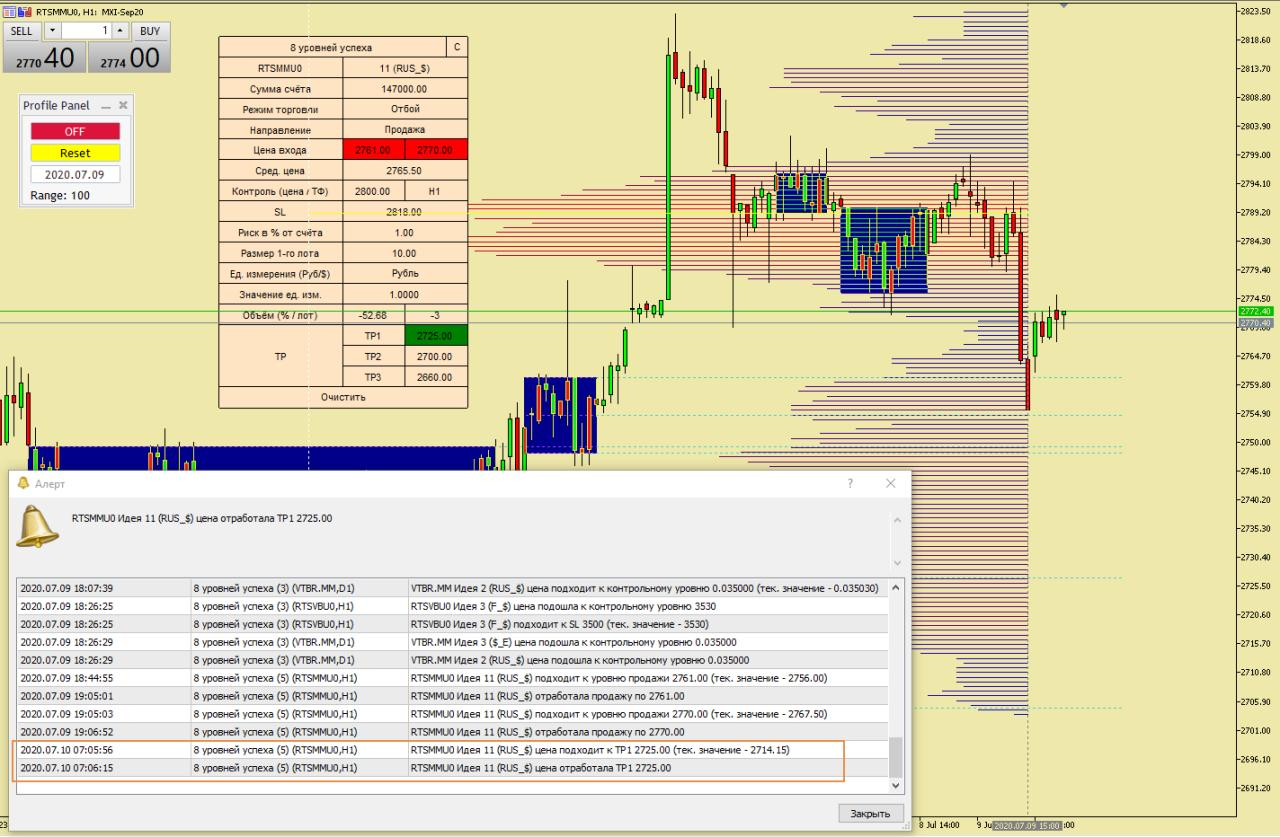Select the RTSMMU0 symbol cell
The image size is (1280, 837).
tap(281, 68)
